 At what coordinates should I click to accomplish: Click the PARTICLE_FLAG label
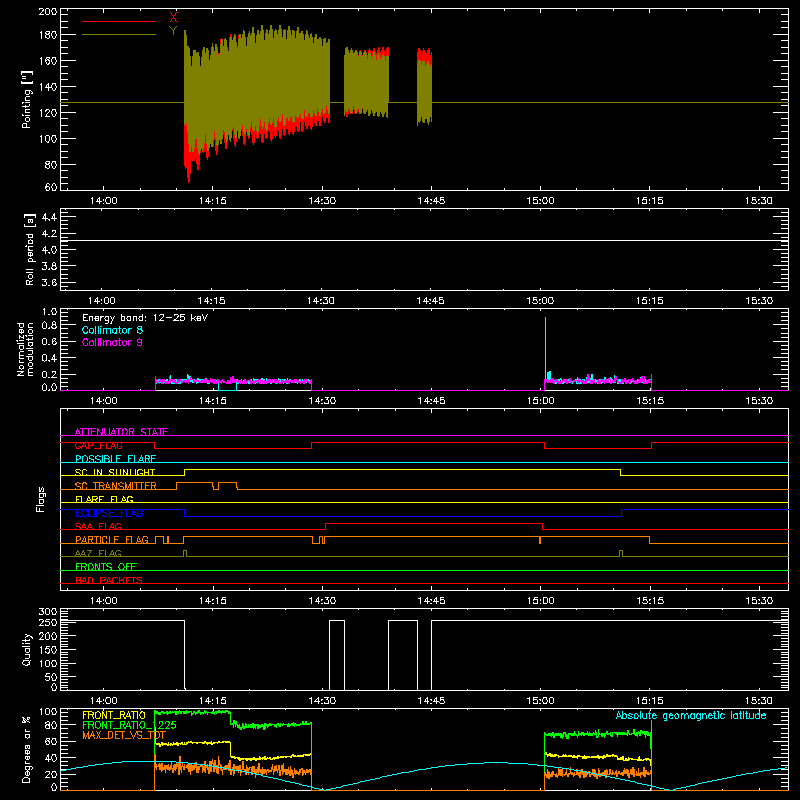pos(112,540)
